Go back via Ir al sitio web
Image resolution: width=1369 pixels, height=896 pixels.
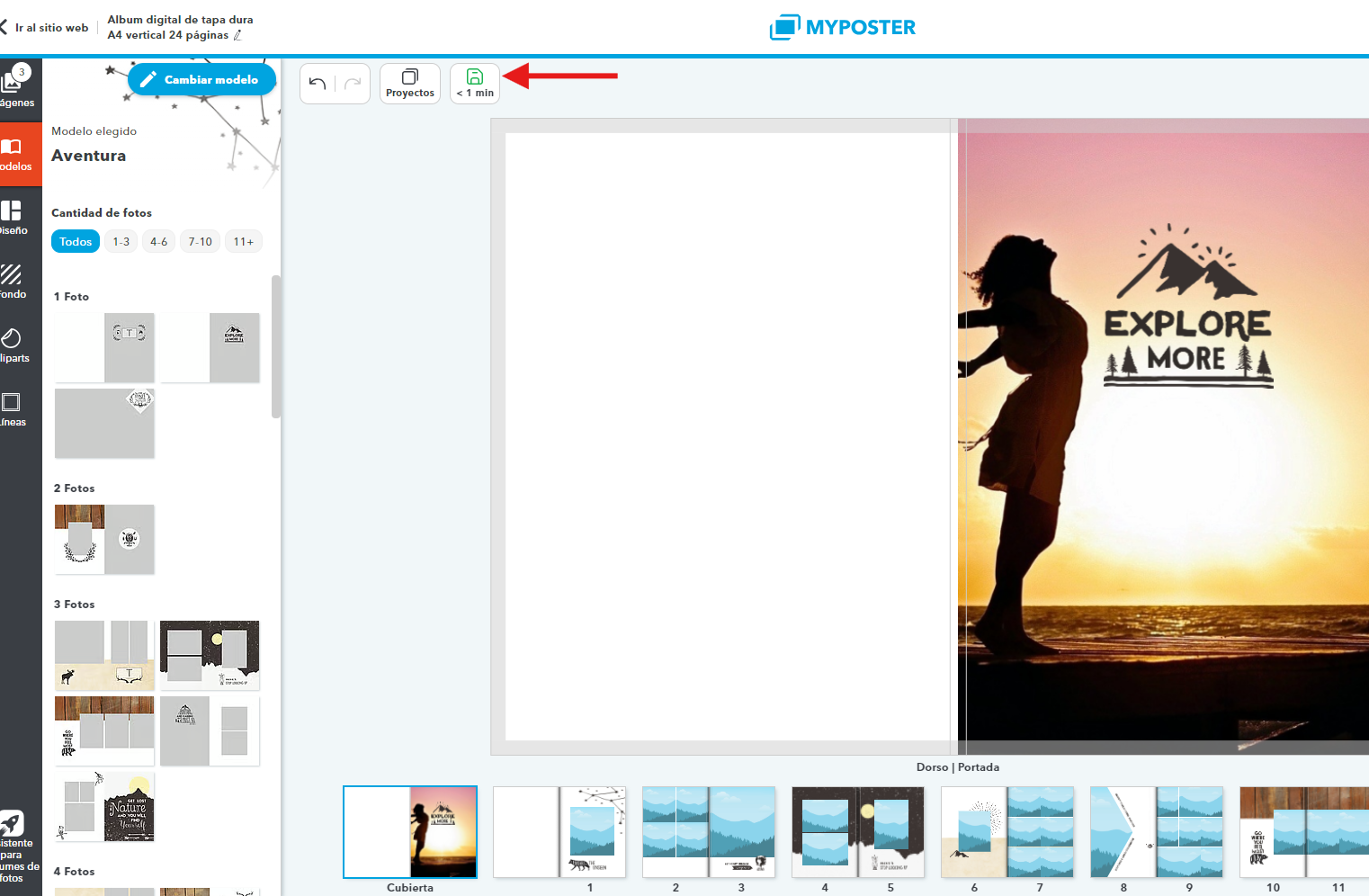(x=45, y=28)
